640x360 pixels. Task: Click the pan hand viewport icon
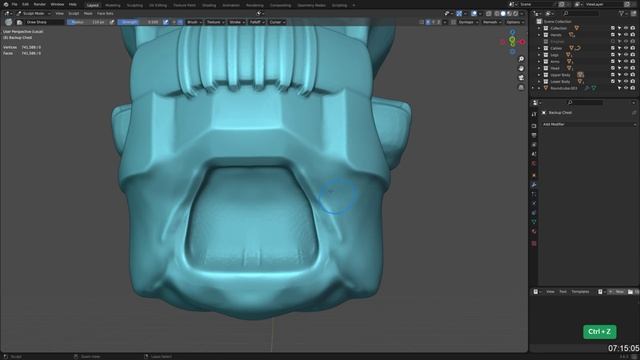(x=521, y=69)
